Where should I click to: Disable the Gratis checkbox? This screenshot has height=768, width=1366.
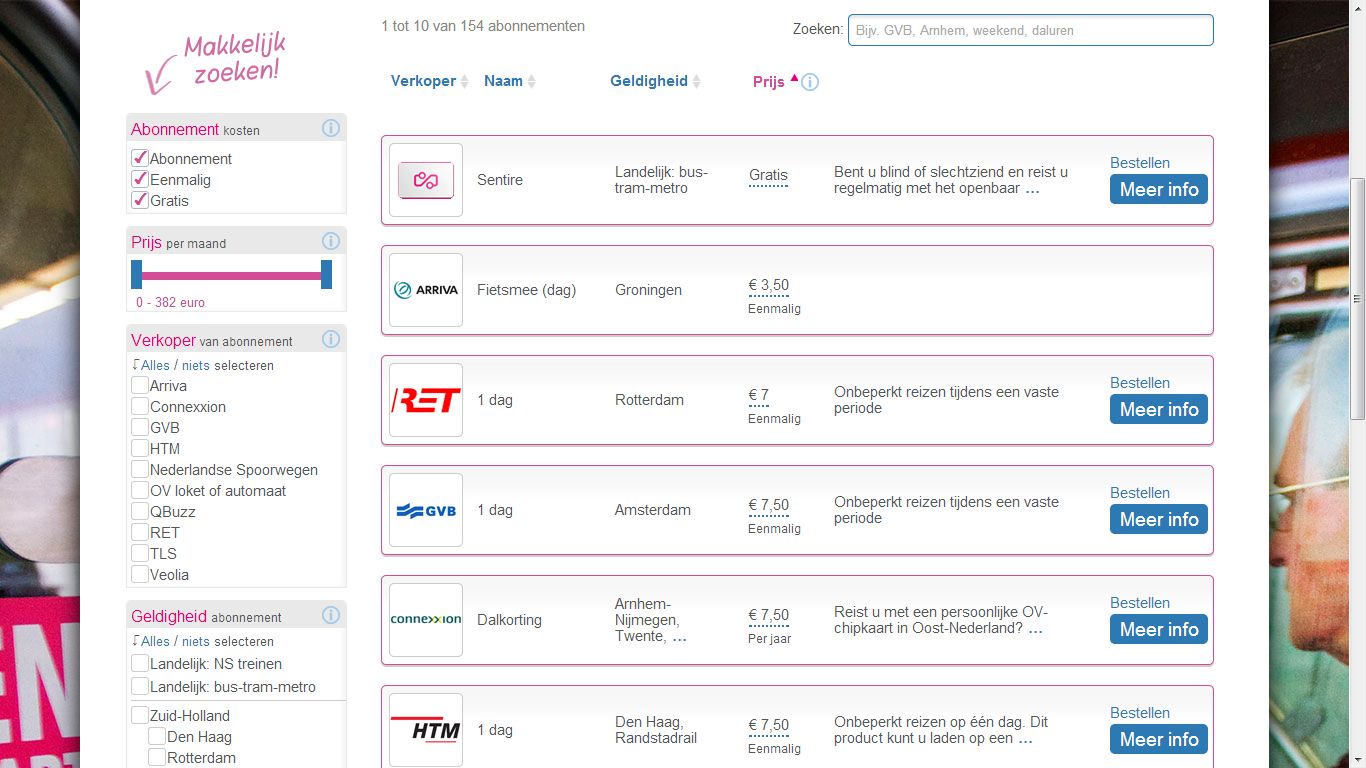[x=140, y=200]
